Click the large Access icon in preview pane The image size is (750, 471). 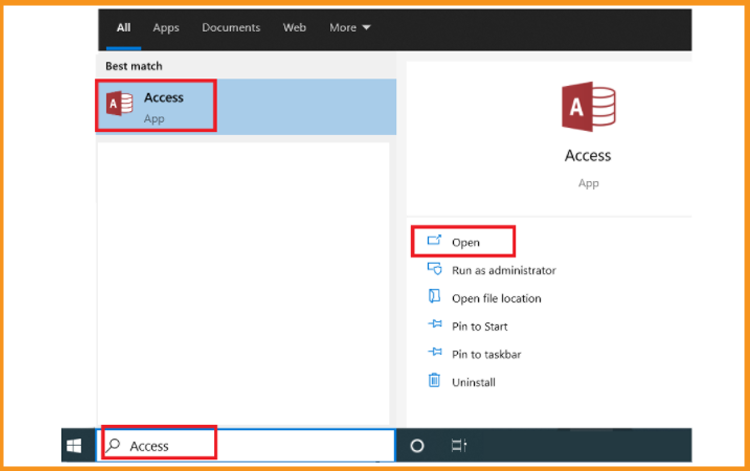[x=588, y=107]
